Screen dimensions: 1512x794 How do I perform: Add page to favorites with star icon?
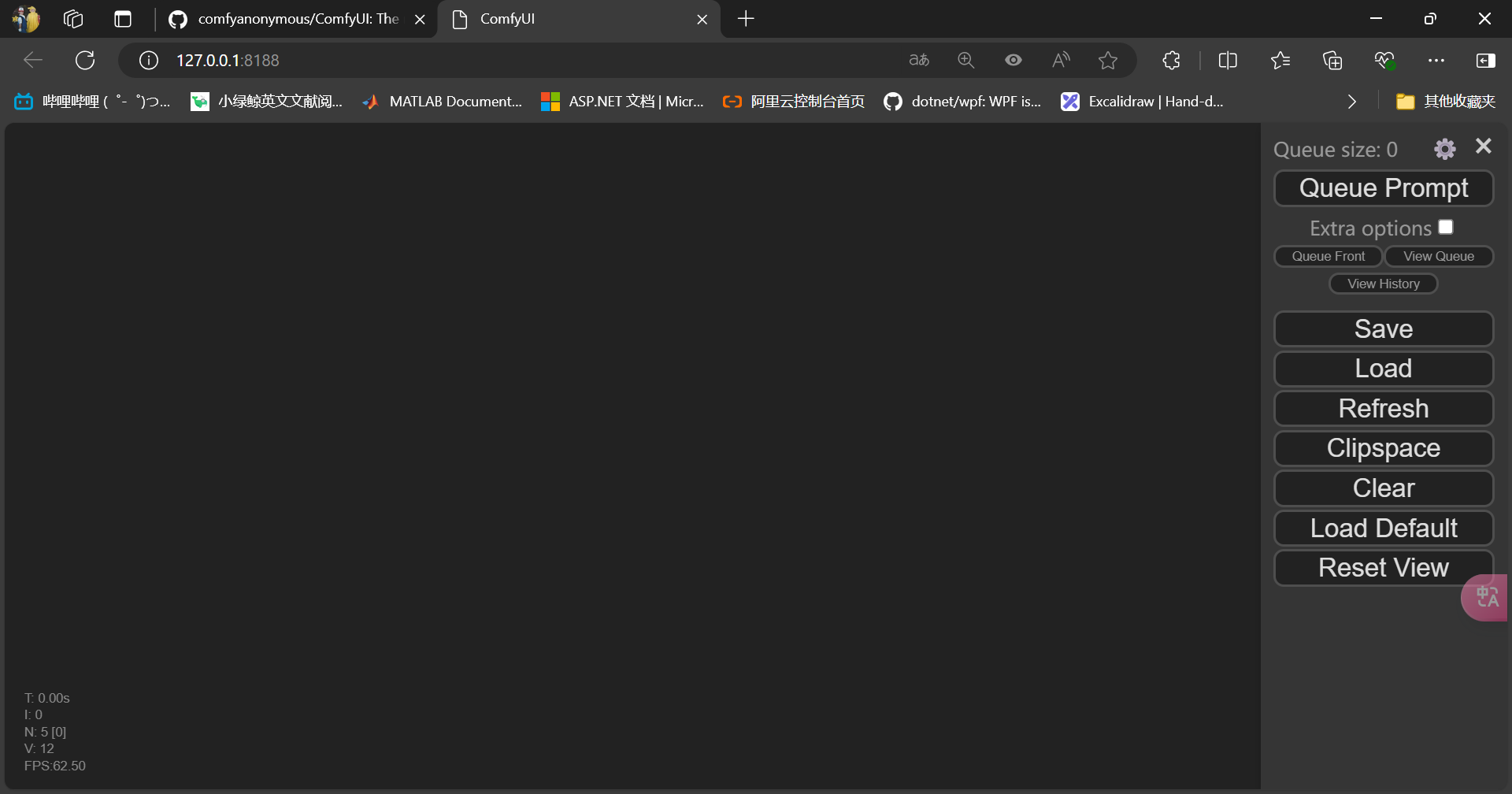click(1108, 60)
